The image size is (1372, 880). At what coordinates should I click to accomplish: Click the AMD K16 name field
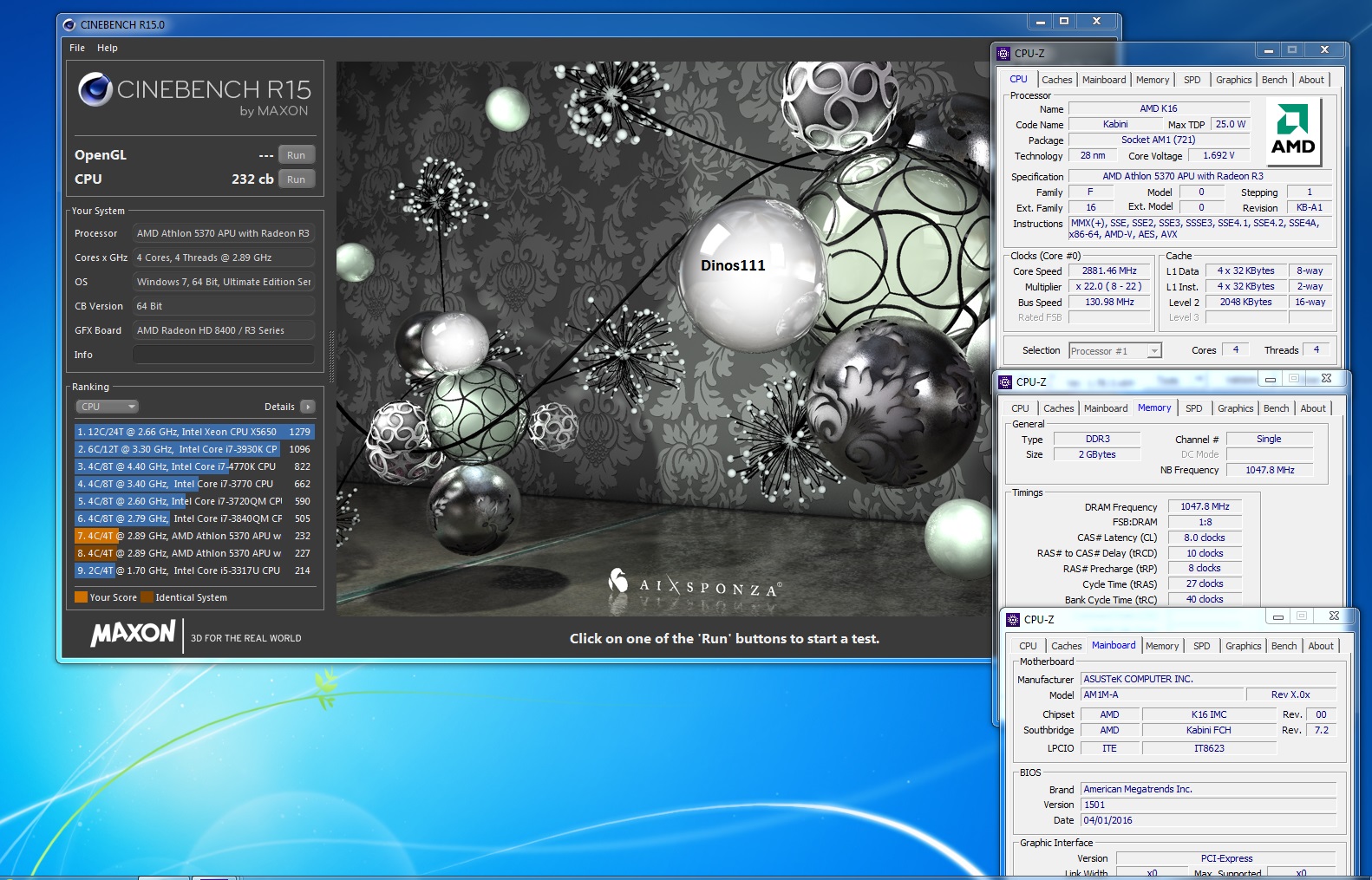point(1159,108)
